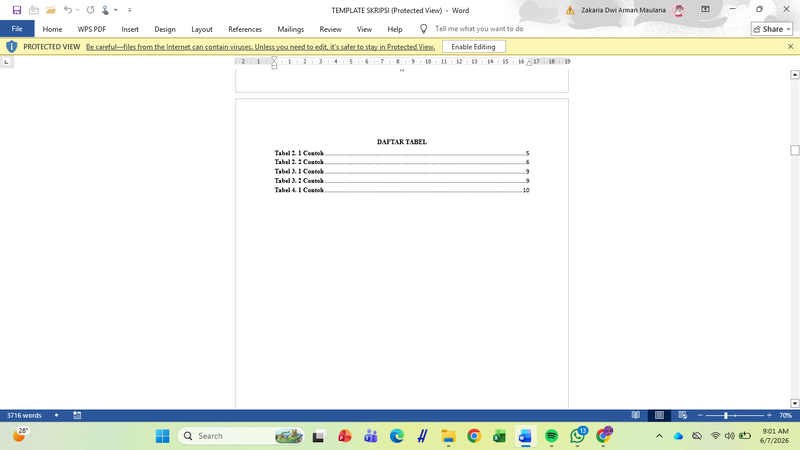Click the vertical scrollbar up arrow
This screenshot has height=450, width=800.
tap(794, 75)
